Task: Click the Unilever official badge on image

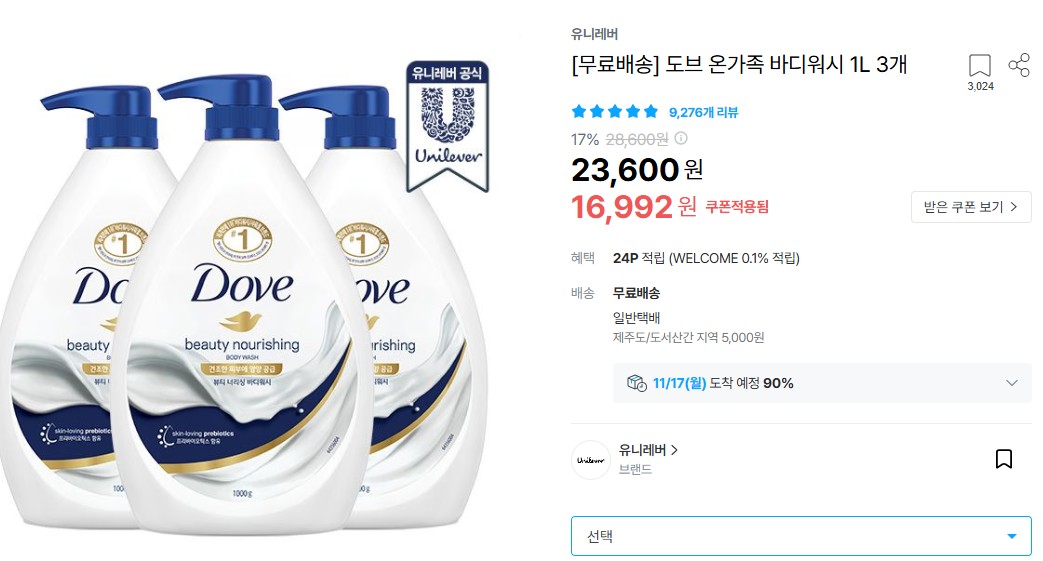Action: [447, 126]
